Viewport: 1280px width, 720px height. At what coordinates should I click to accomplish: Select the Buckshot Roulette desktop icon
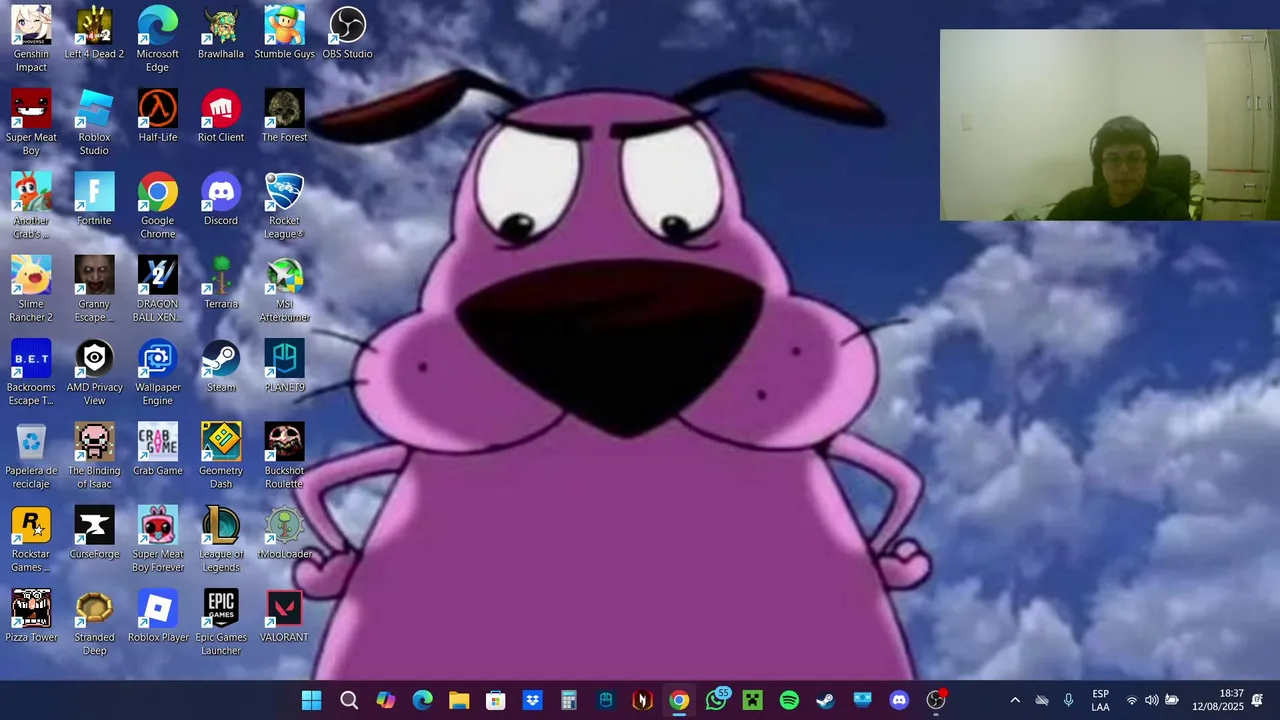[284, 456]
